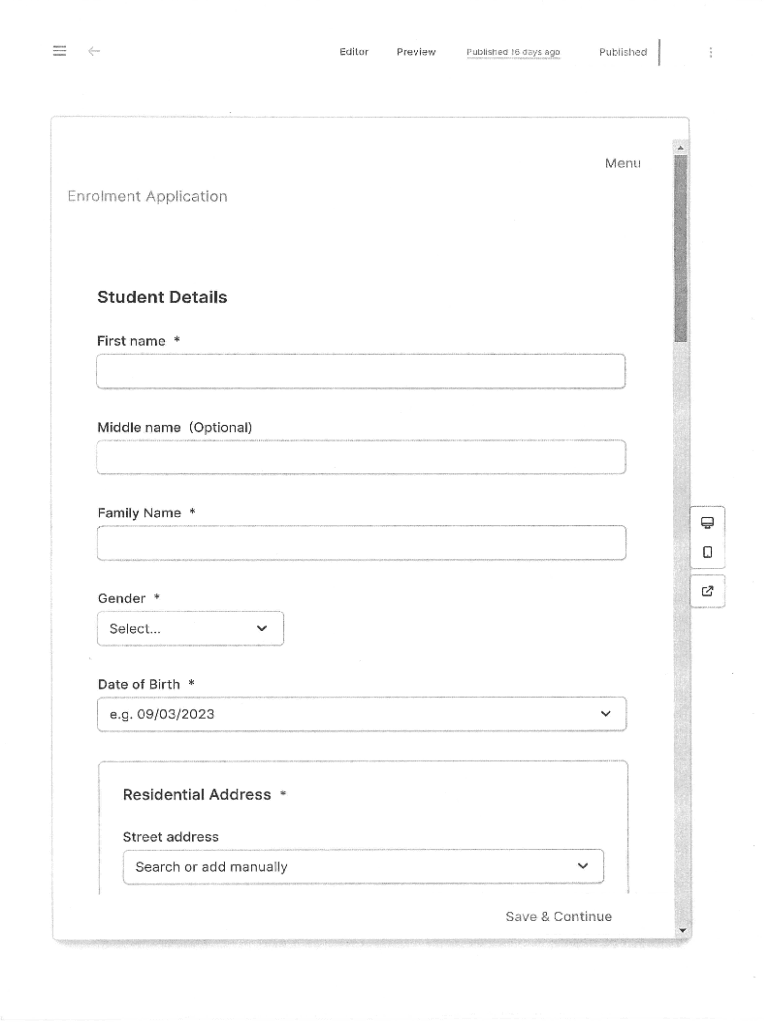
Task: Switch to desktop preview icon
Action: [708, 522]
